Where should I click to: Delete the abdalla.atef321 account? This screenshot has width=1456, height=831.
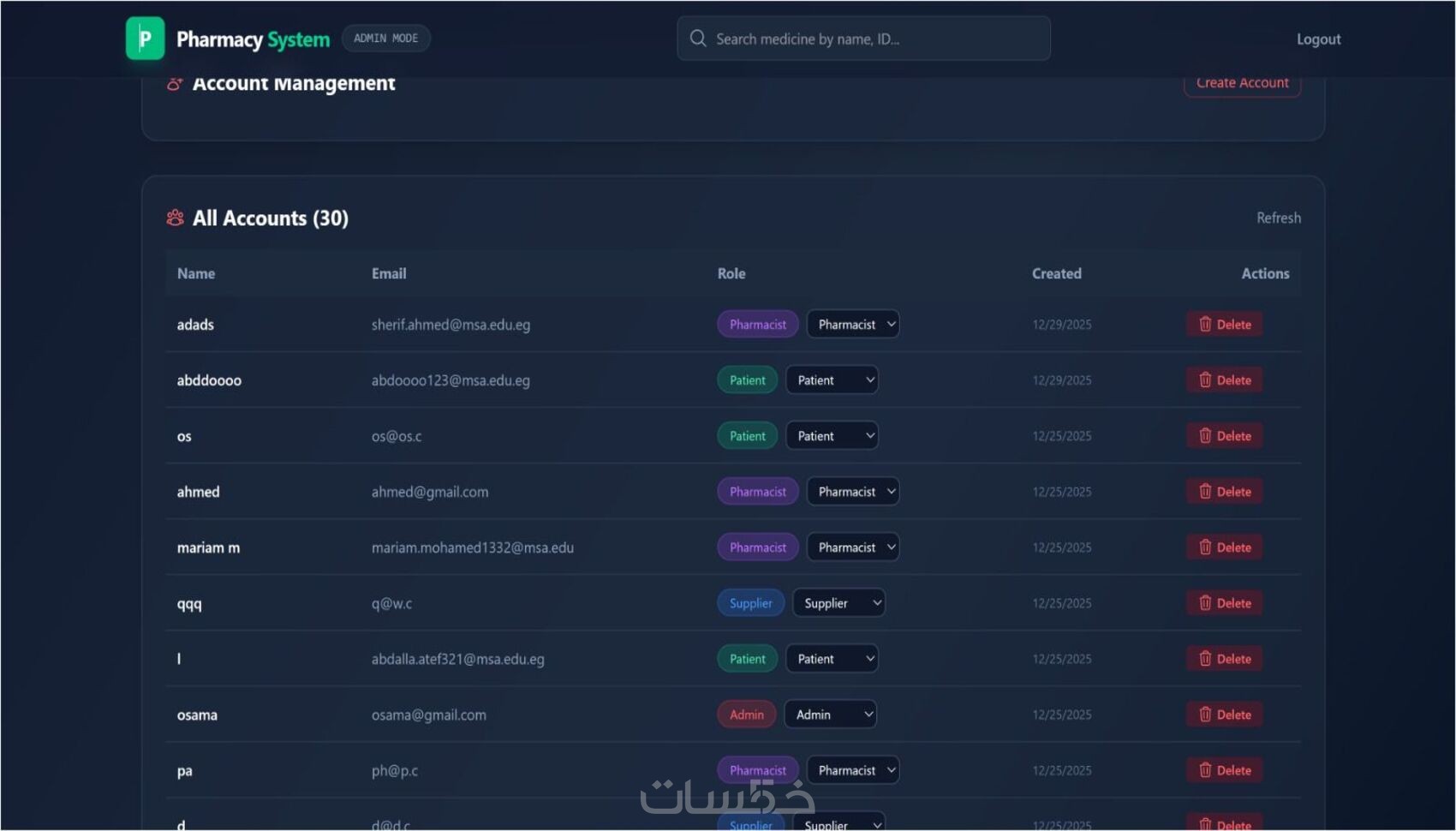tap(1225, 658)
